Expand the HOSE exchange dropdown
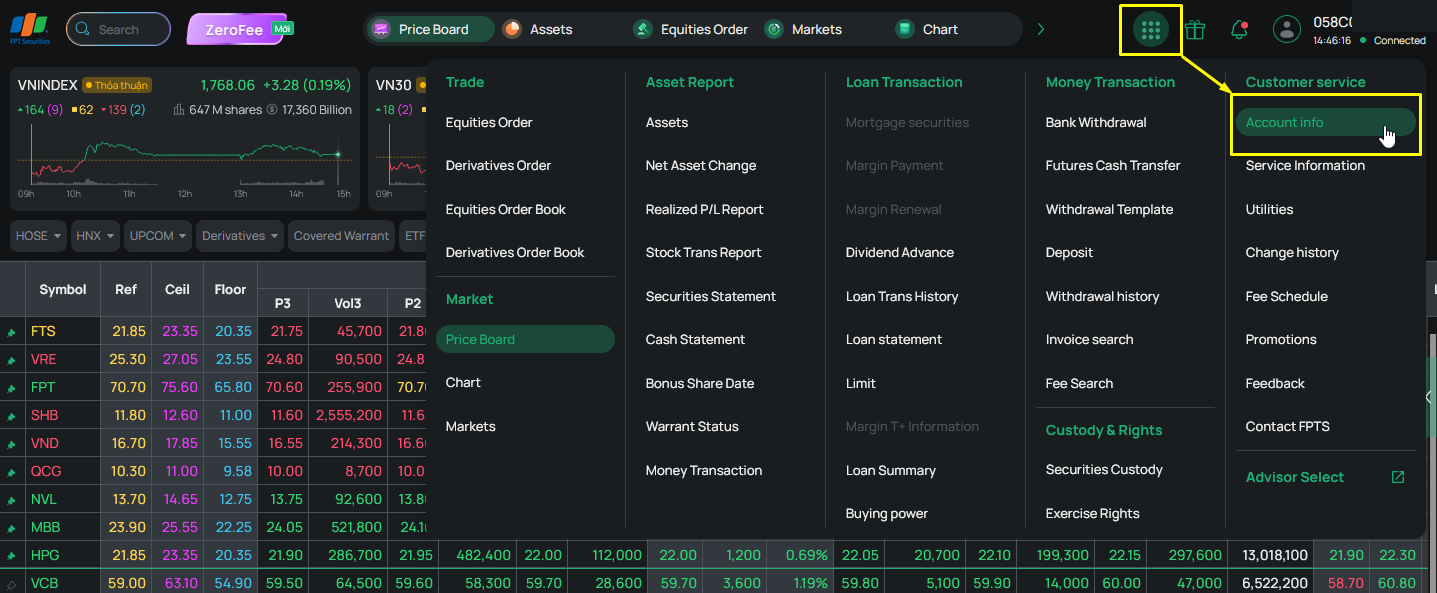The image size is (1437, 593). (39, 236)
